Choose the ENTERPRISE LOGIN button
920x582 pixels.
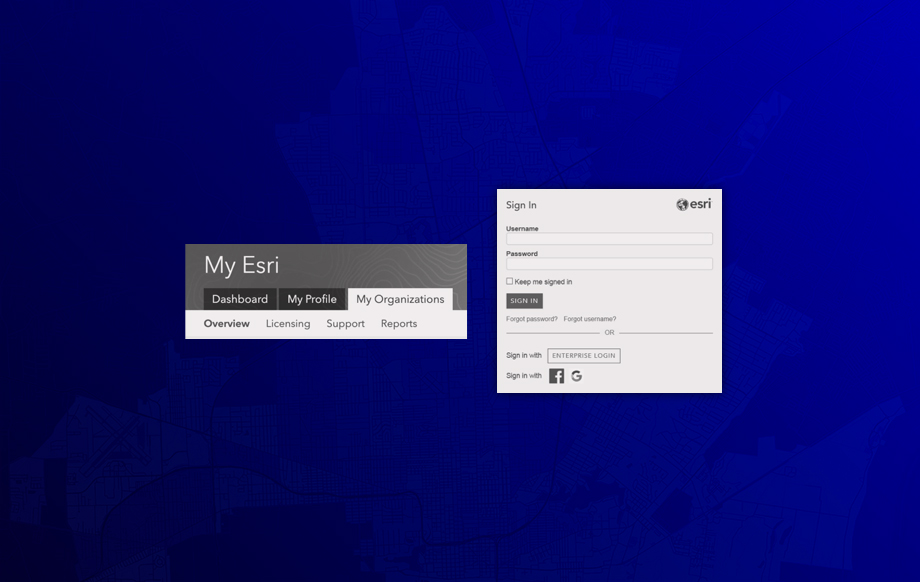coord(584,356)
